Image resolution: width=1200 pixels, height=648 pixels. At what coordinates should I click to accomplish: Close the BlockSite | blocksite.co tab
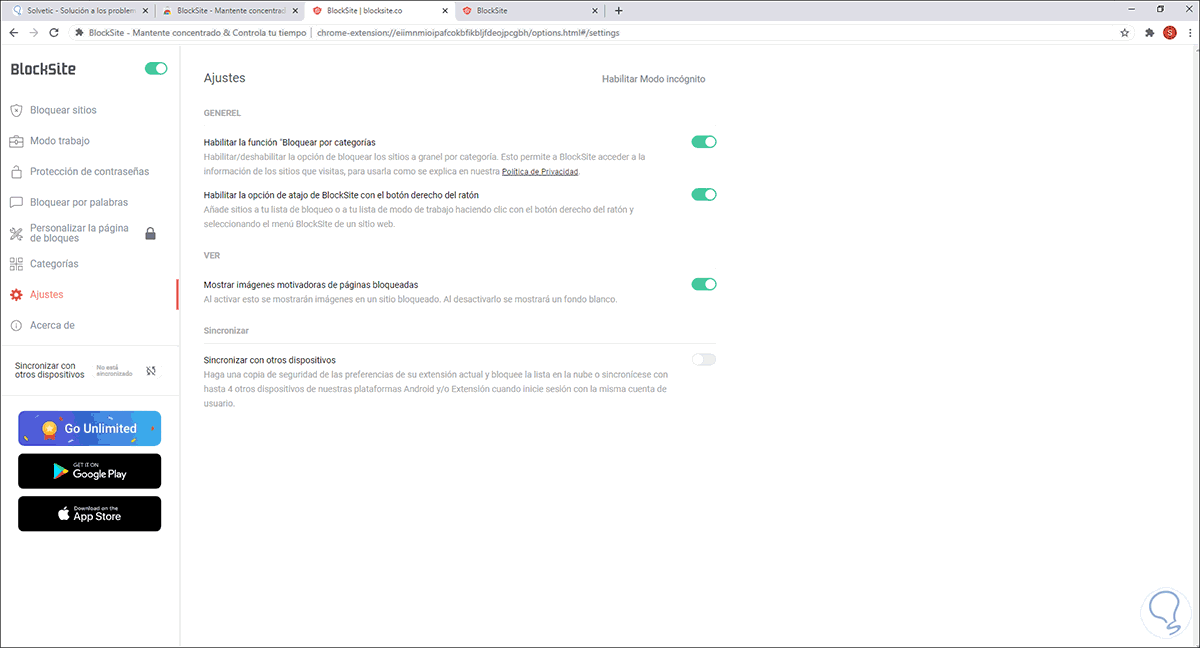point(446,10)
